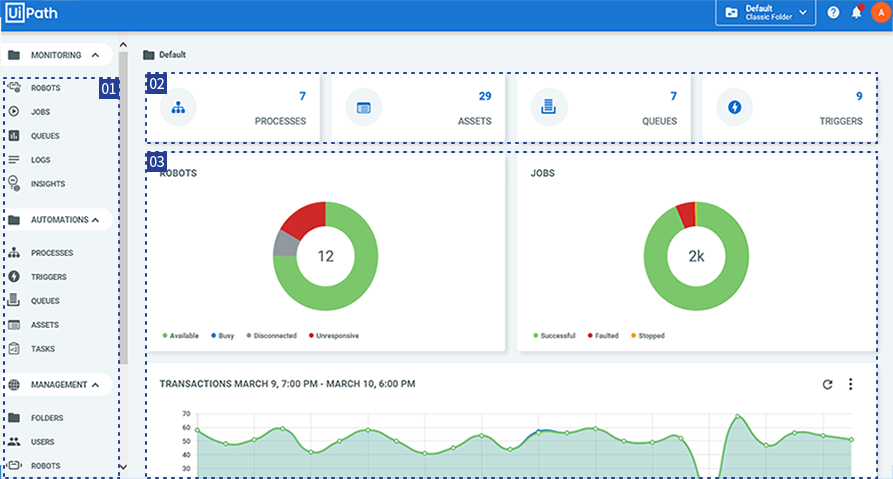Screen dimensions: 893x479
Task: Click the Monitoring Queues chart icon
Action: pos(14,136)
